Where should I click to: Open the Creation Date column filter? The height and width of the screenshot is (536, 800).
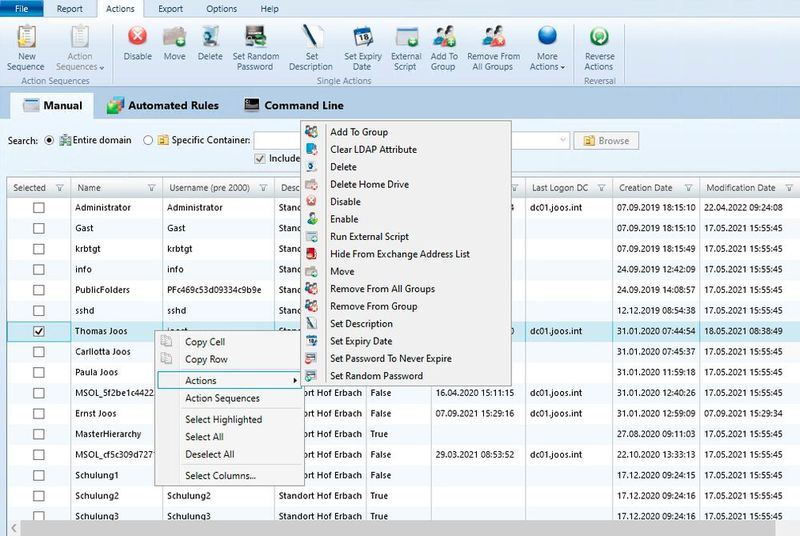click(688, 188)
